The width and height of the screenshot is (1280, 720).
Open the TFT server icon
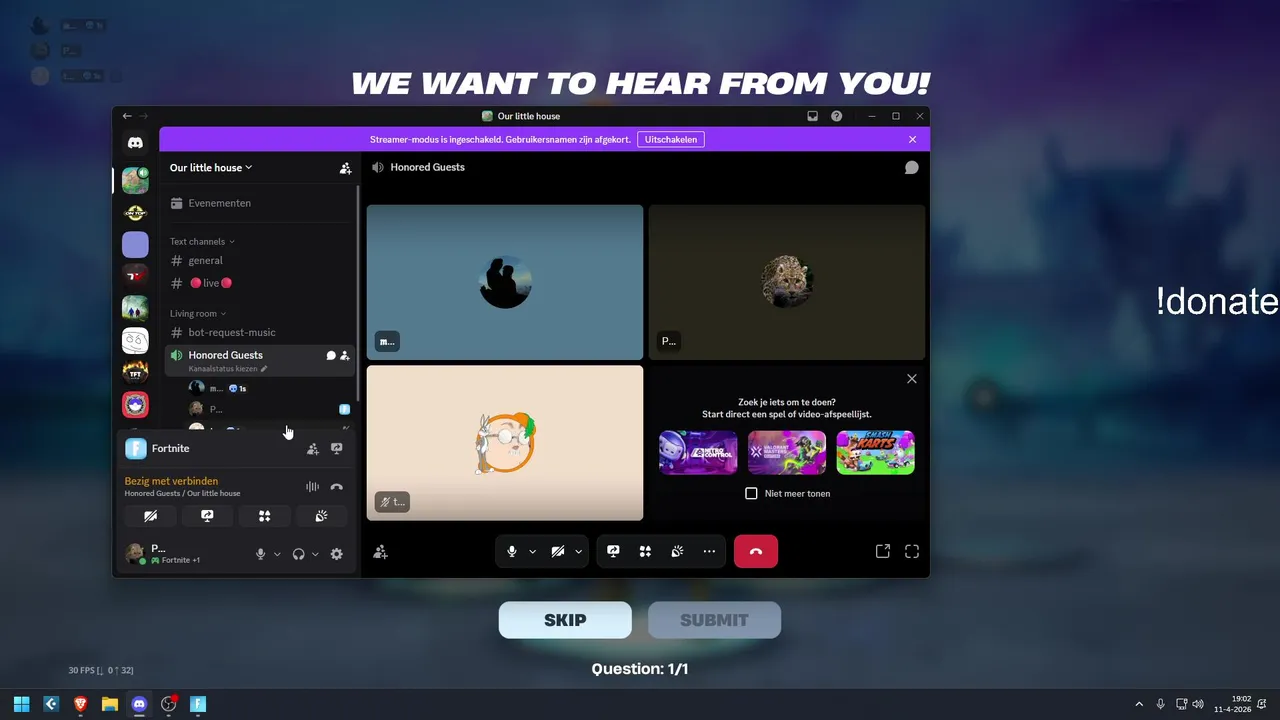pyautogui.click(x=135, y=372)
